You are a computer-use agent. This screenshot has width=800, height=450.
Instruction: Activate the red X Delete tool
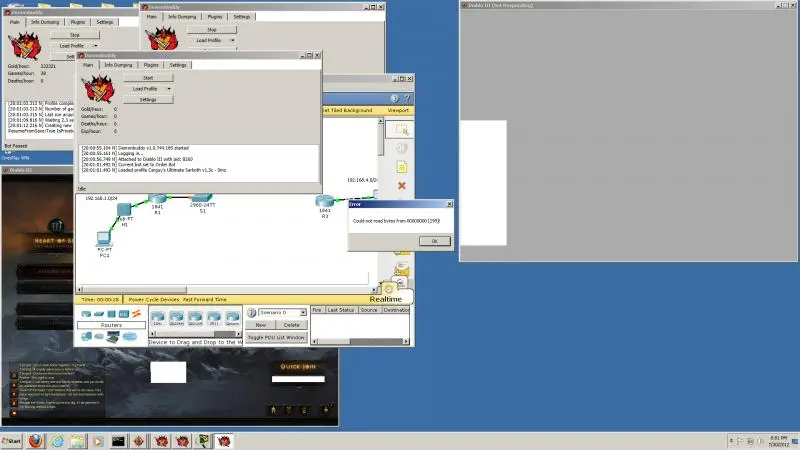(402, 186)
